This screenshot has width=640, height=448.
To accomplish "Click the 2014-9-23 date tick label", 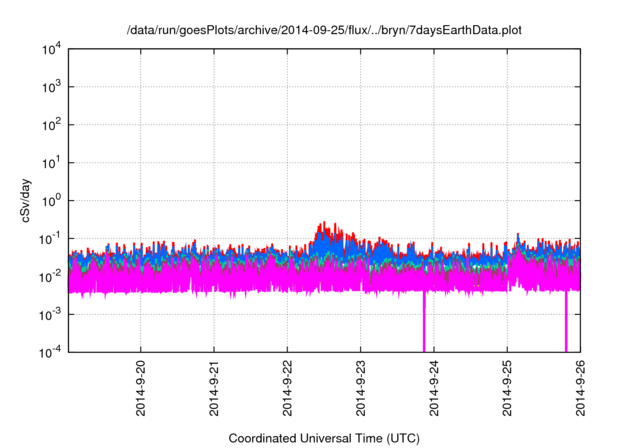I will pyautogui.click(x=360, y=388).
